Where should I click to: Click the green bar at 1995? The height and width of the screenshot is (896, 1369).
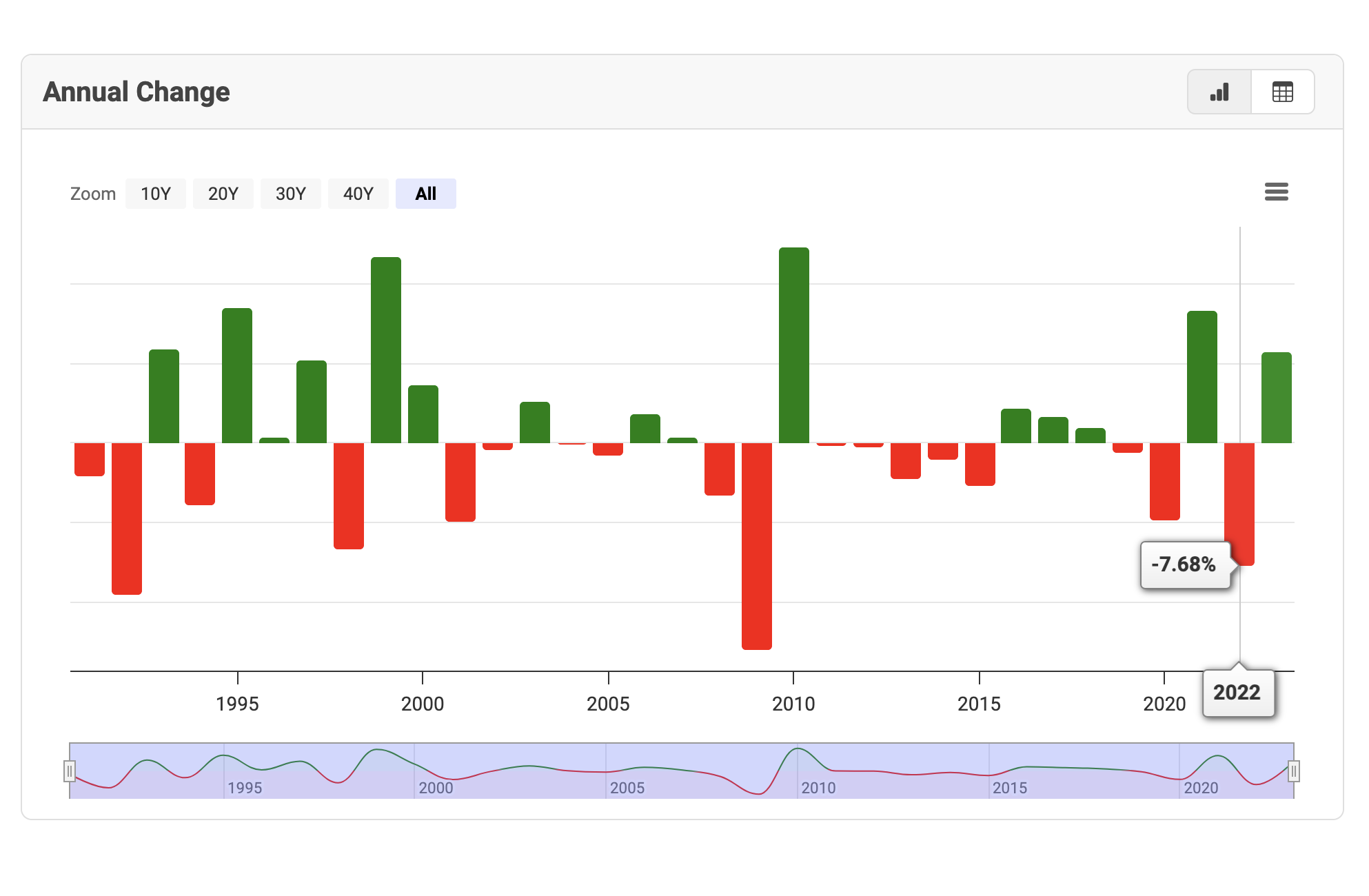[x=237, y=375]
